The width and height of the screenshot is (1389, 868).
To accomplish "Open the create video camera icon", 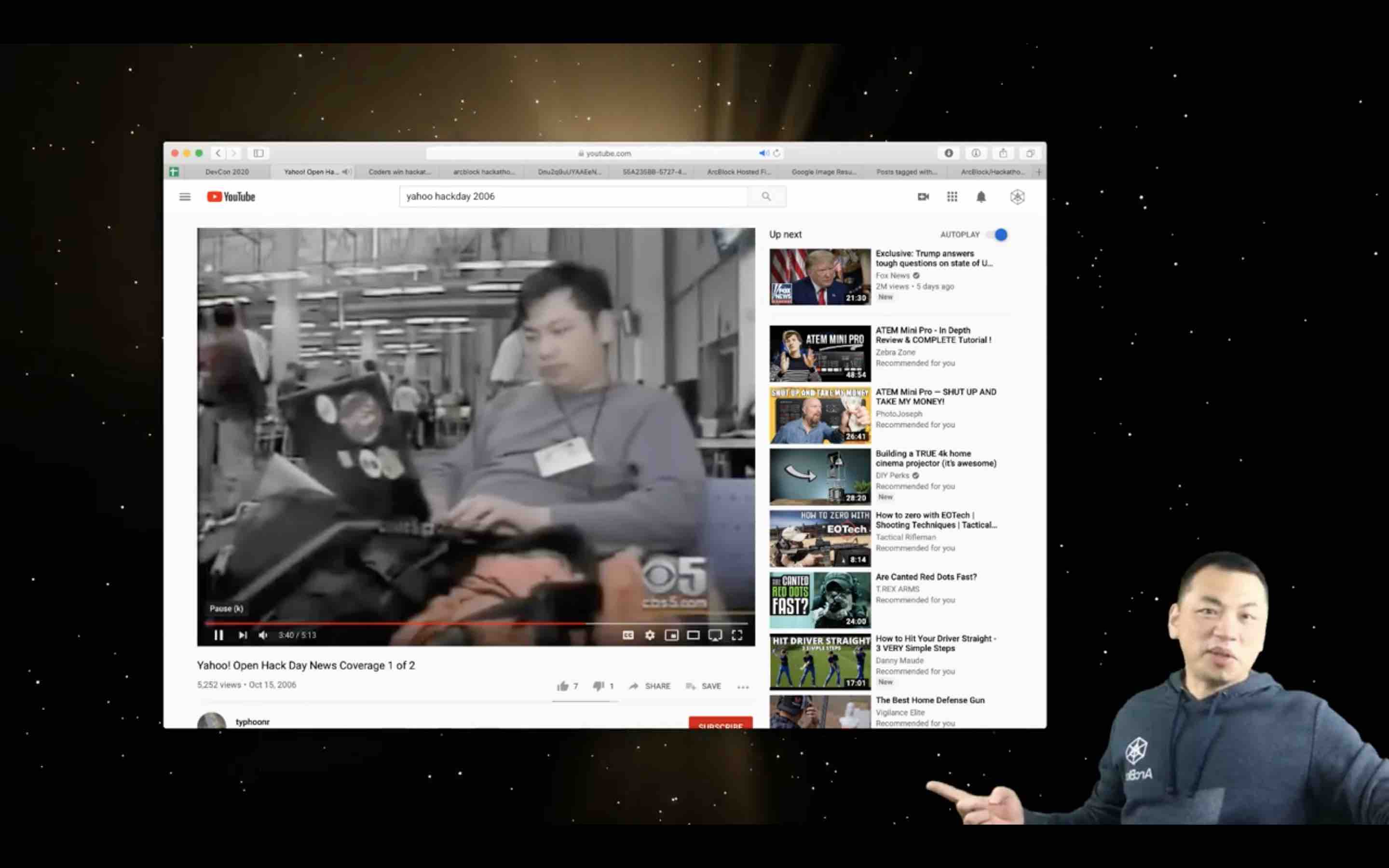I will click(x=923, y=197).
